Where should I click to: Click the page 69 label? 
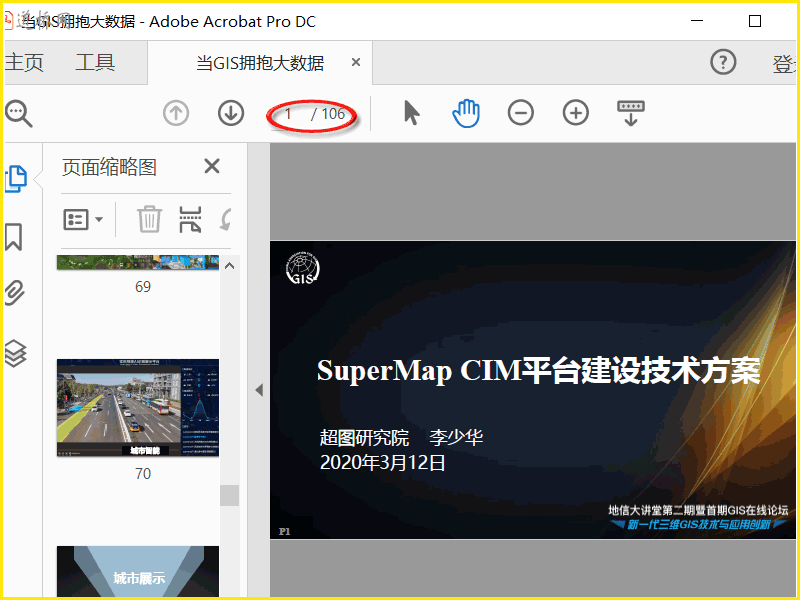[143, 287]
